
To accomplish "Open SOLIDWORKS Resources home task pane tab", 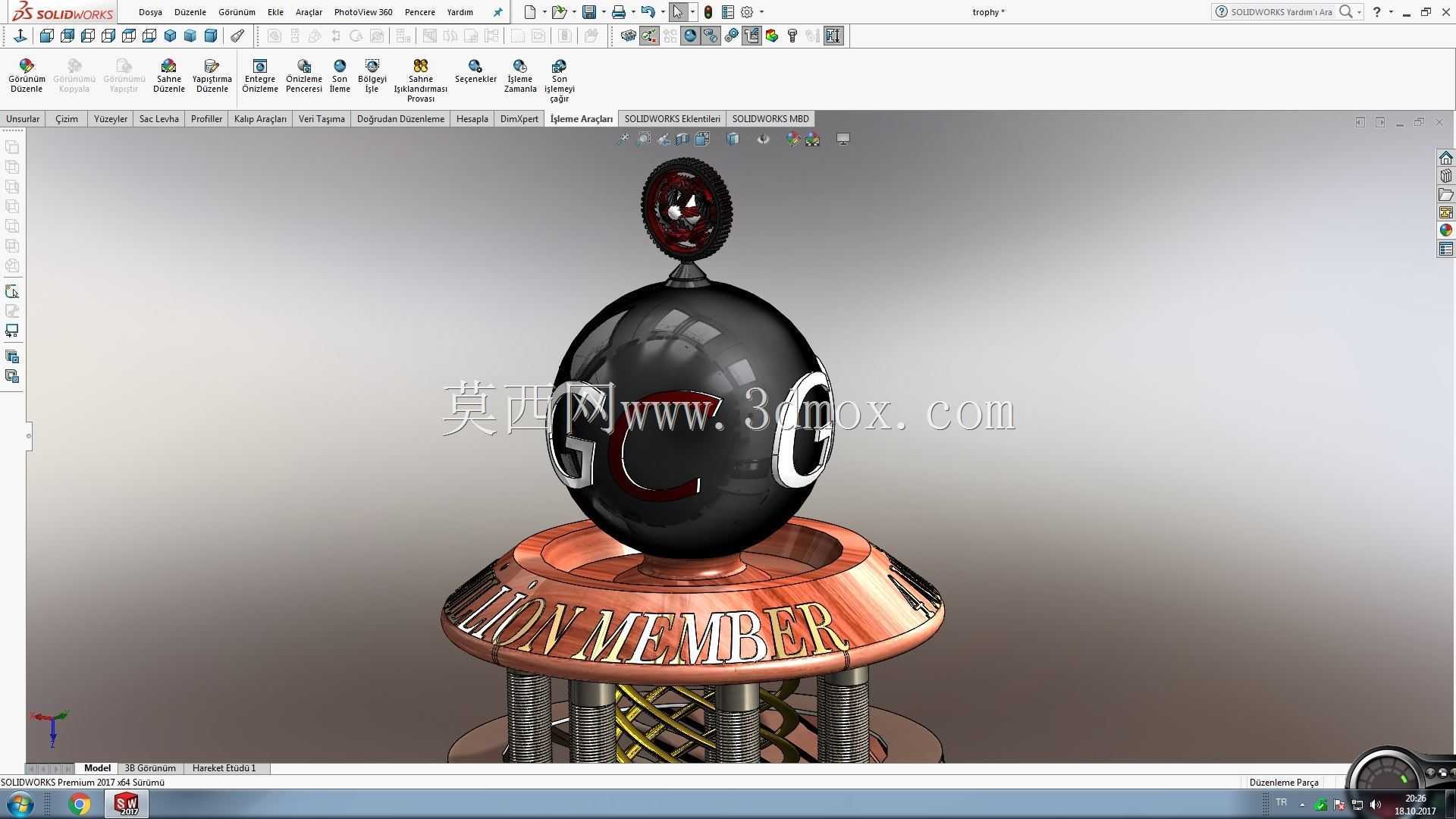I will [x=1446, y=158].
